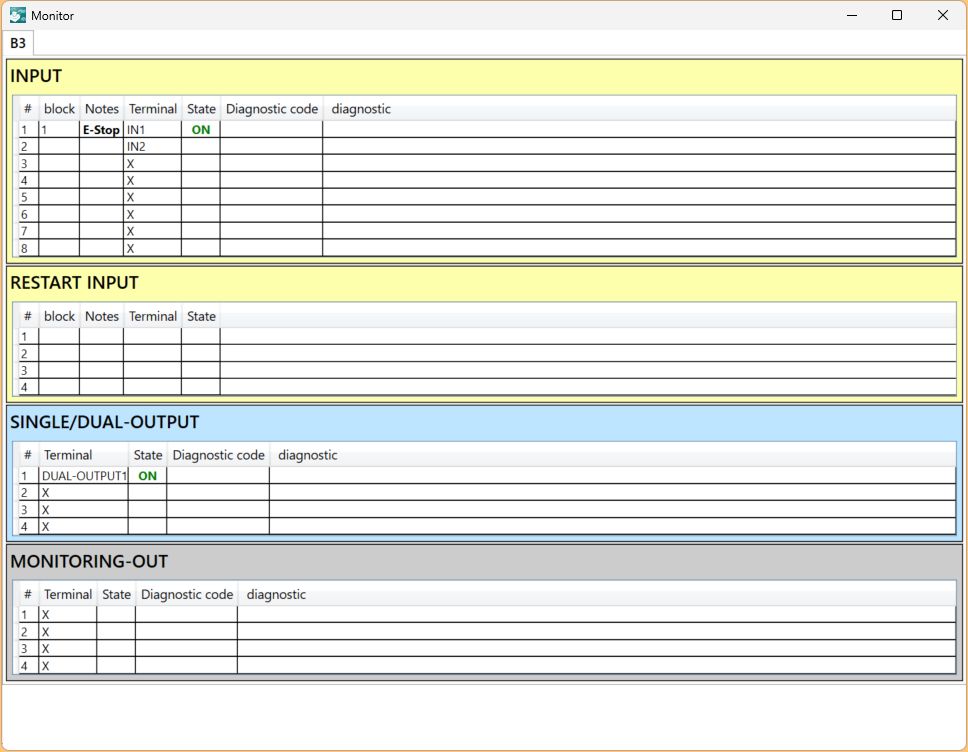This screenshot has width=968, height=752.
Task: Click INPUT table's State column header
Action: click(x=201, y=109)
